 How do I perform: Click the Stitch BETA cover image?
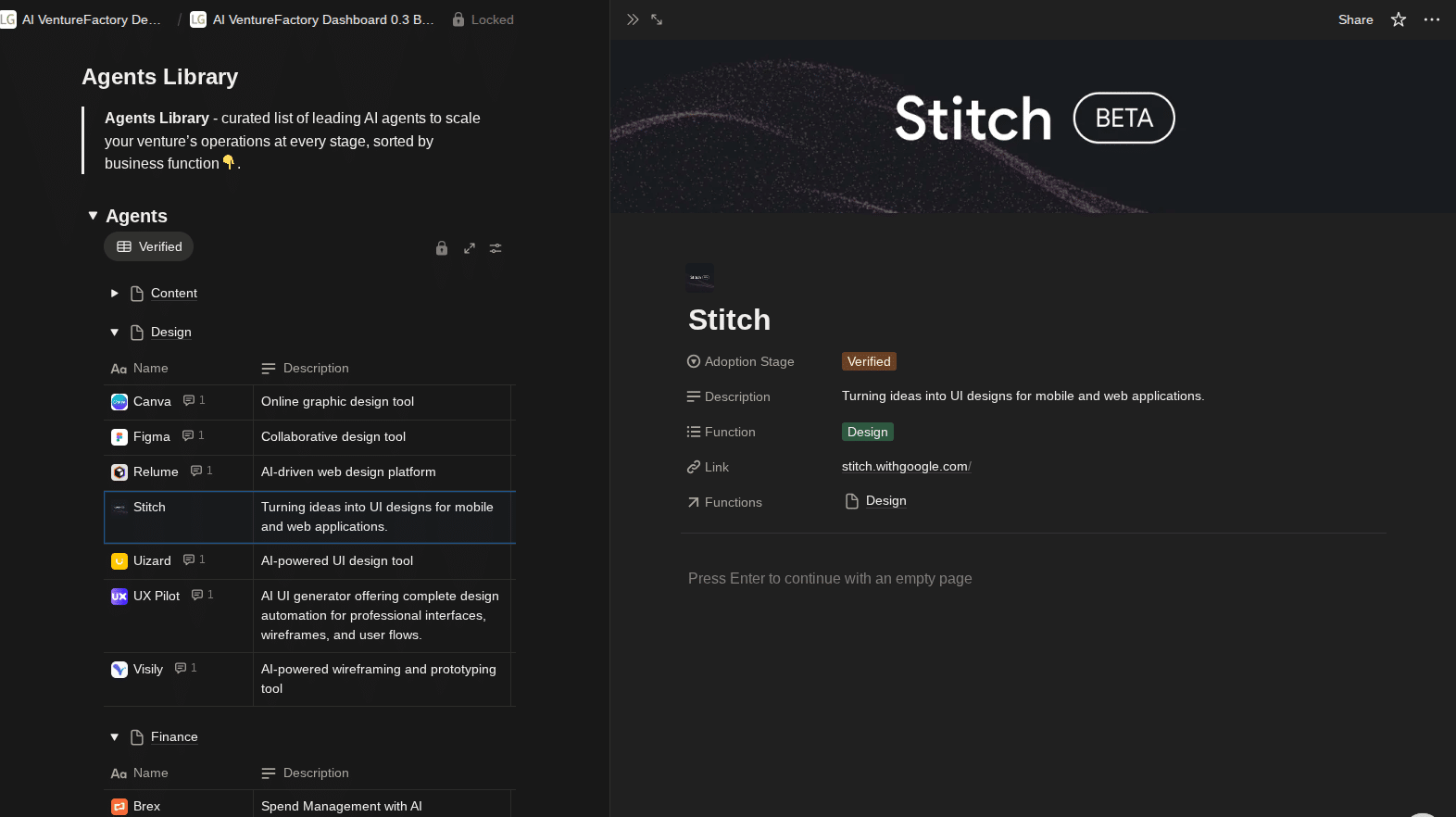coord(1033,126)
